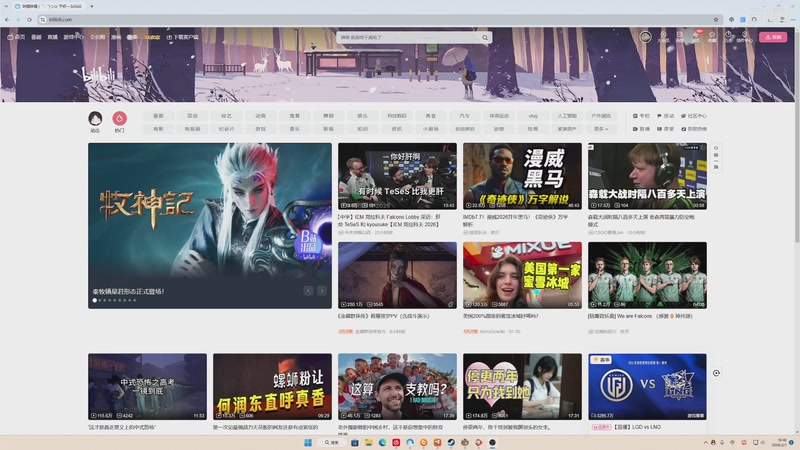
Task: Select the 人工智能 category chip
Action: [567, 116]
